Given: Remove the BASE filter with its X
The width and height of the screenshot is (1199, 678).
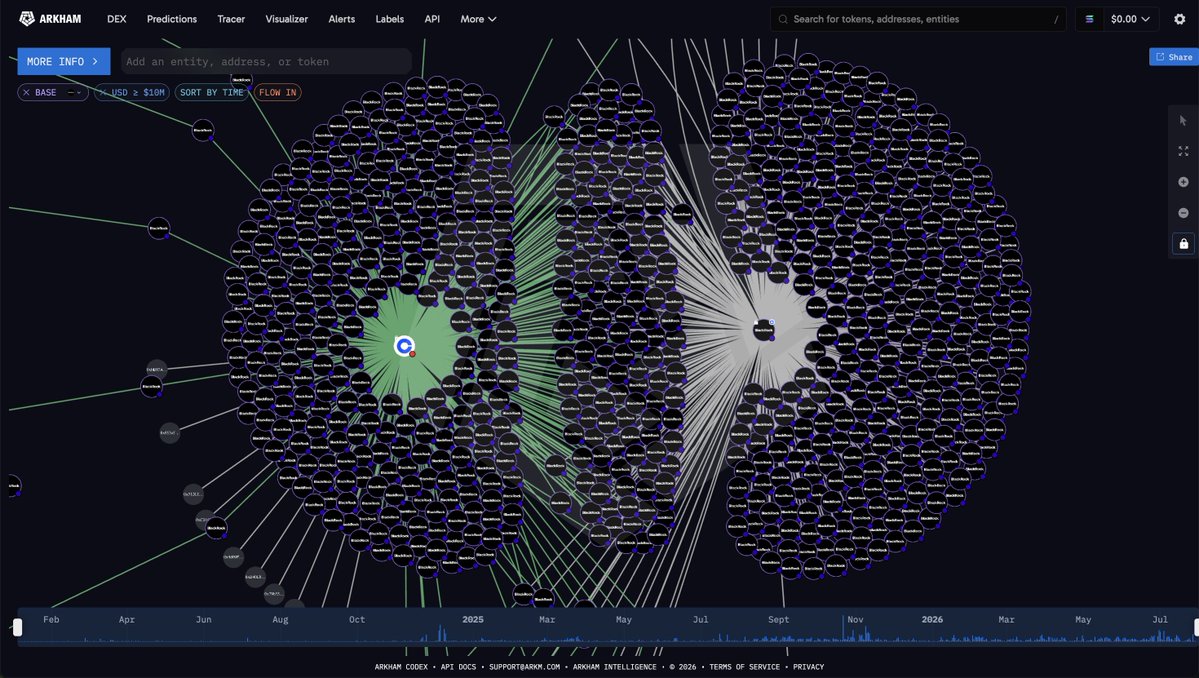Looking at the screenshot, I should [26, 92].
